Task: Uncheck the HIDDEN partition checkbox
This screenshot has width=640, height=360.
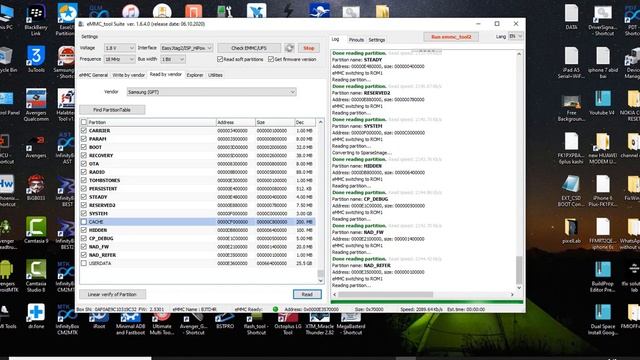Action: (x=84, y=230)
